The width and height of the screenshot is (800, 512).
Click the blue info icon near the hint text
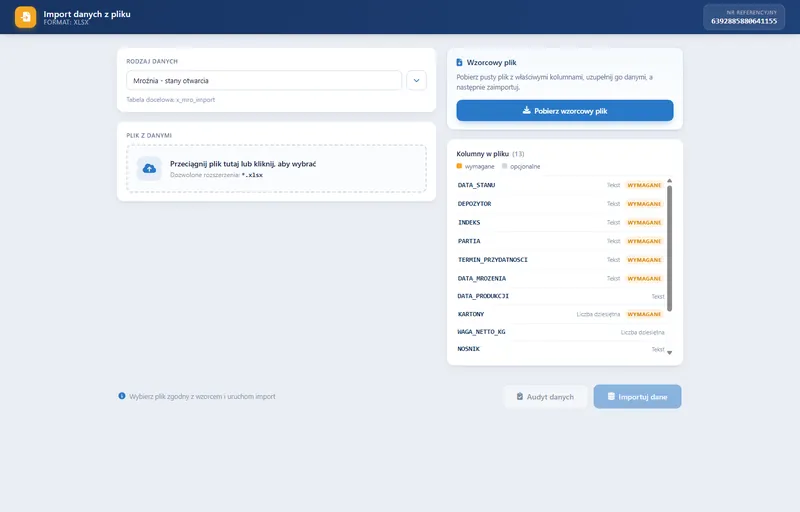click(122, 396)
